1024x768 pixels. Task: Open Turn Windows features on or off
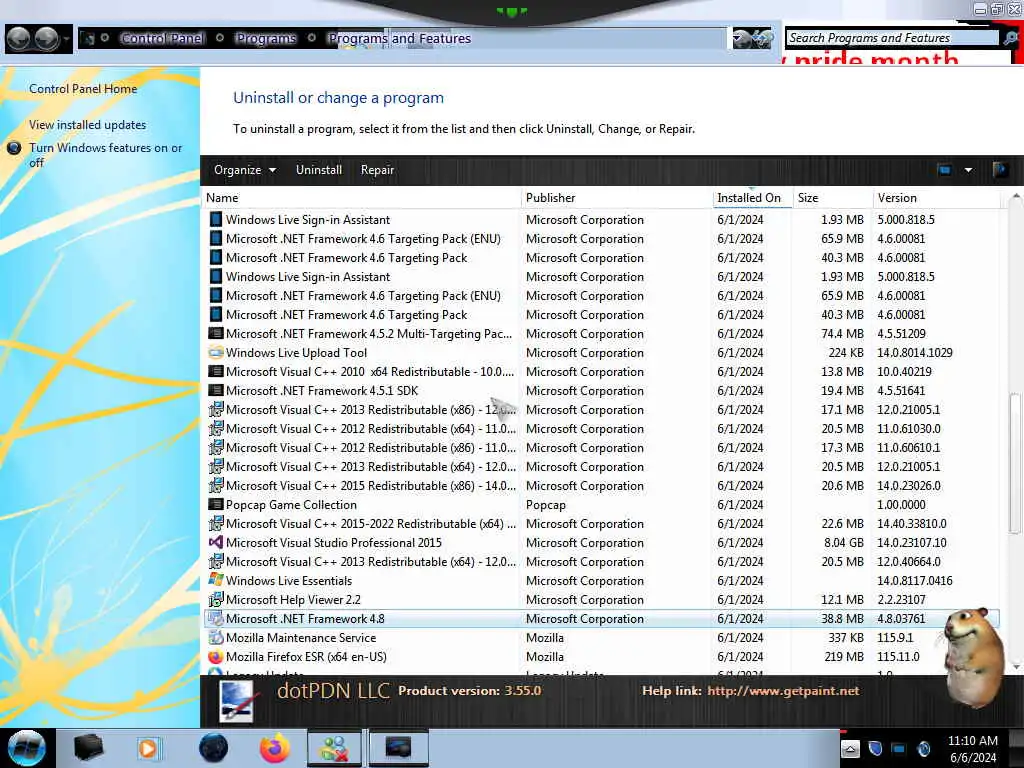coord(105,155)
